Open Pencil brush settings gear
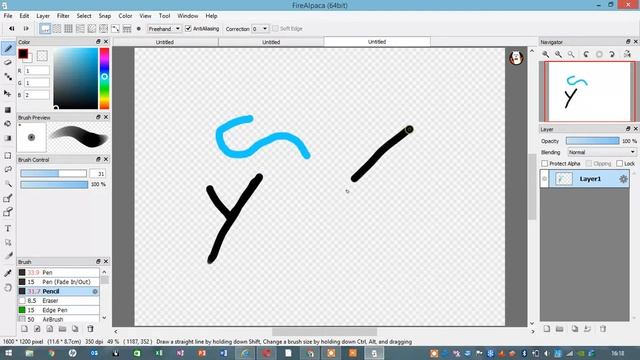This screenshot has height=360, width=640. (x=95, y=291)
